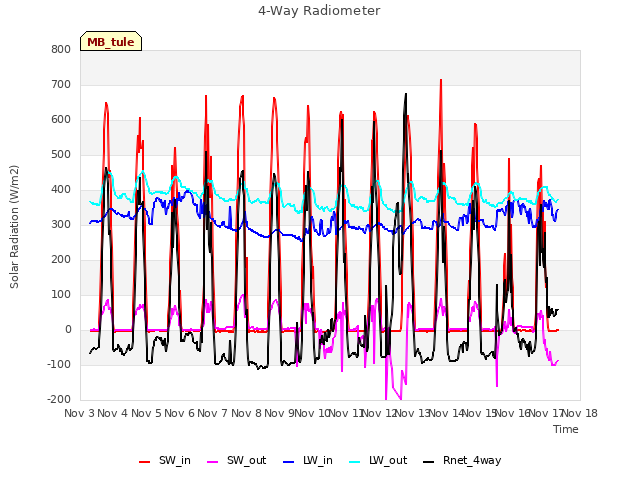Image resolution: width=640 pixels, height=480 pixels.
Task: Toggle the SW_out legend entry
Action: (237, 460)
